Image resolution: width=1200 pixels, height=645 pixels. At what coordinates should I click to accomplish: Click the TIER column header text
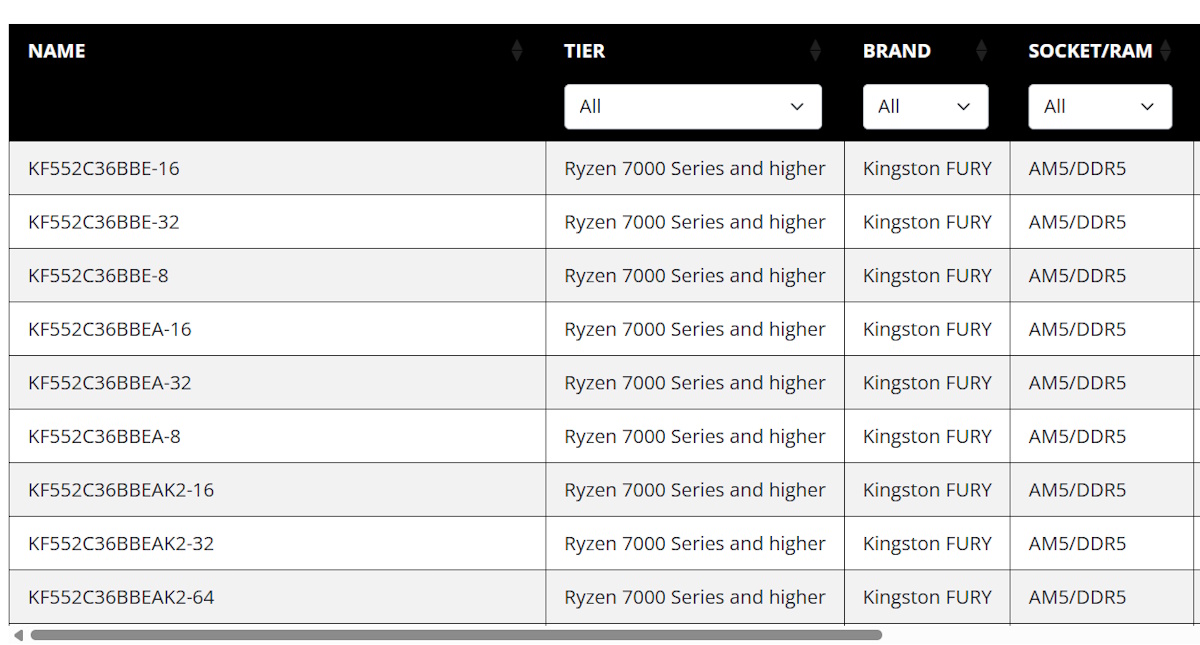coord(584,51)
